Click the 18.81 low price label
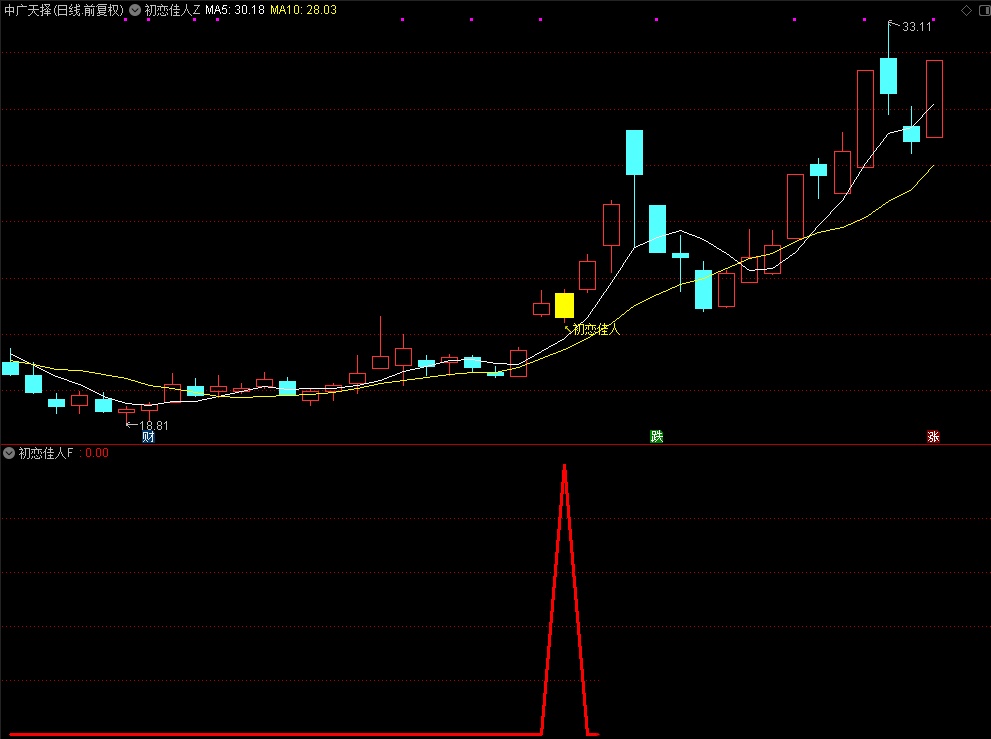 (x=154, y=425)
